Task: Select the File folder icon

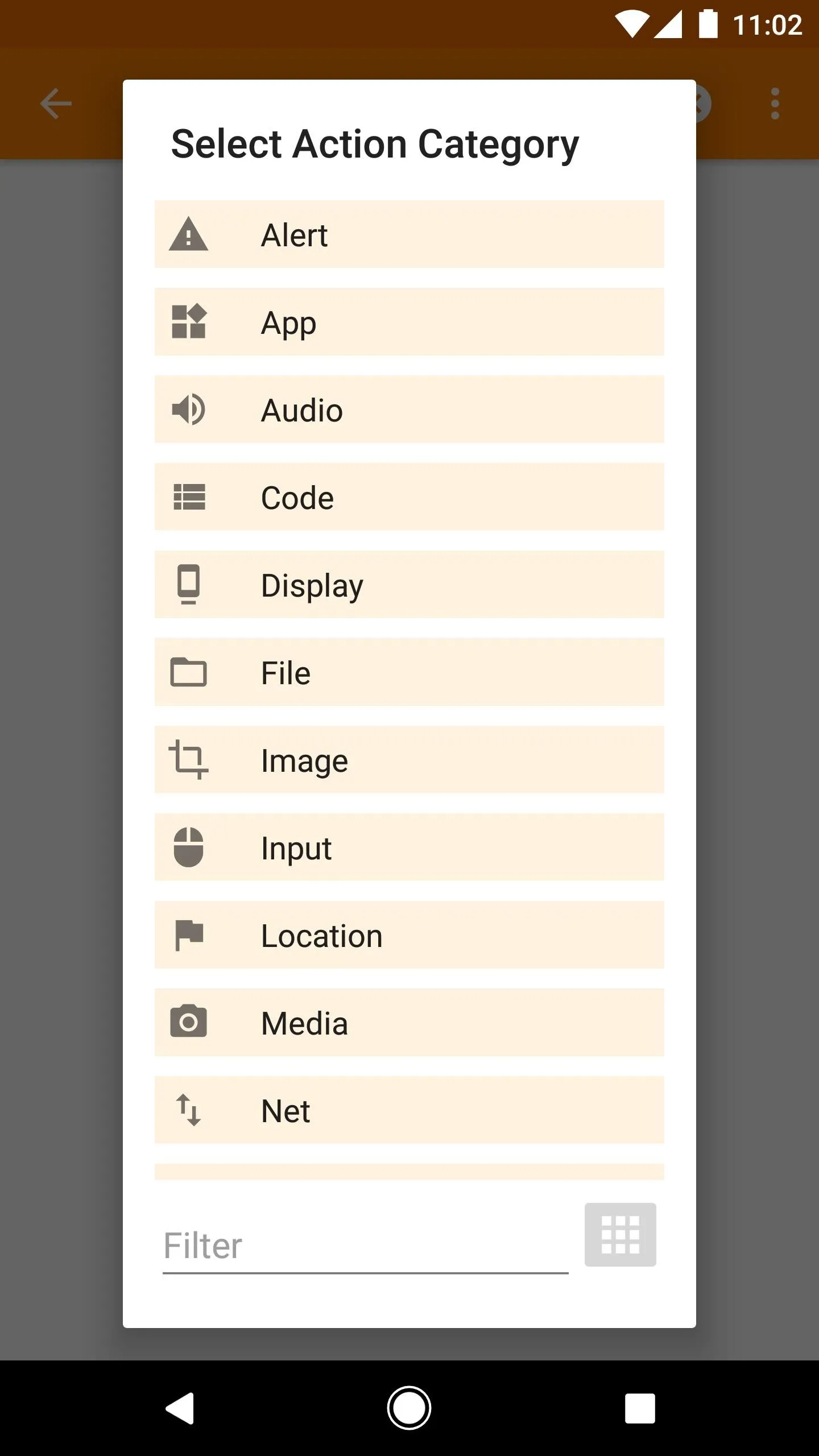Action: click(188, 672)
